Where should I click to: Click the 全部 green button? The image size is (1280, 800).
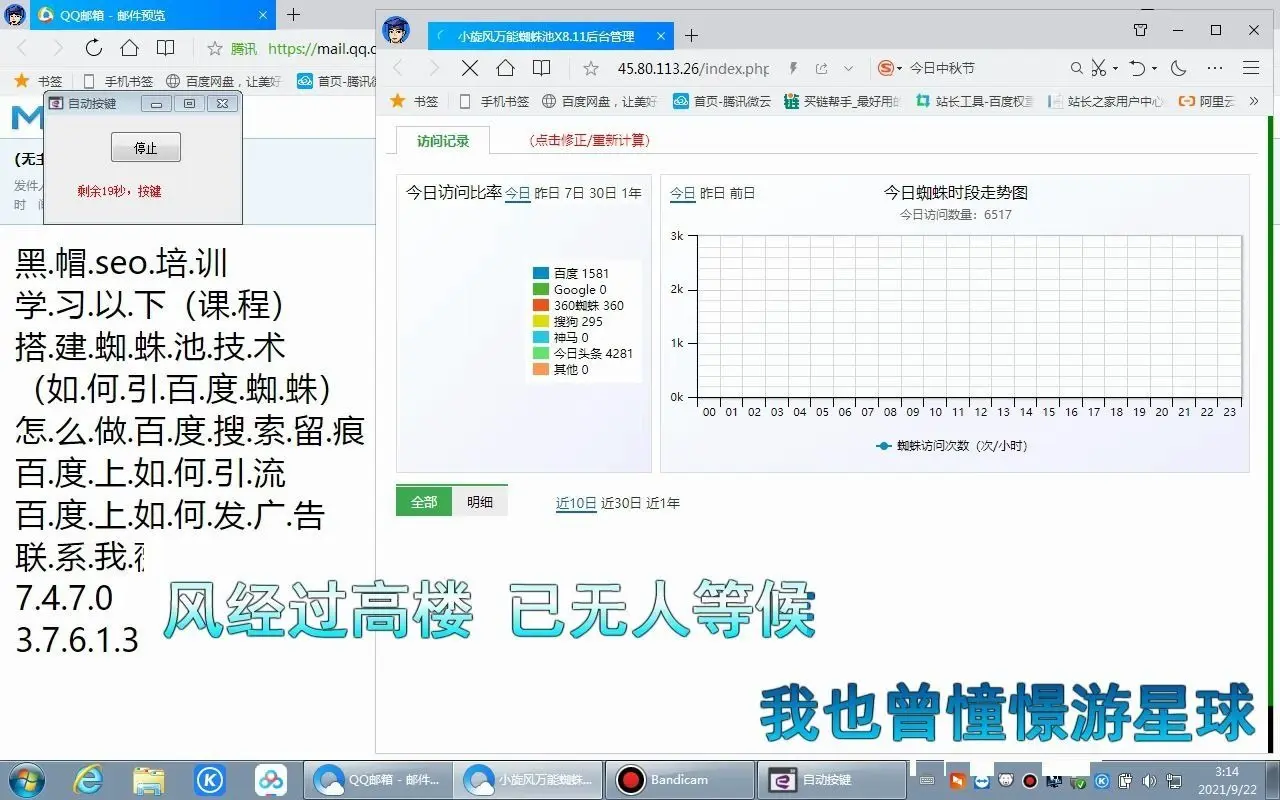[424, 502]
